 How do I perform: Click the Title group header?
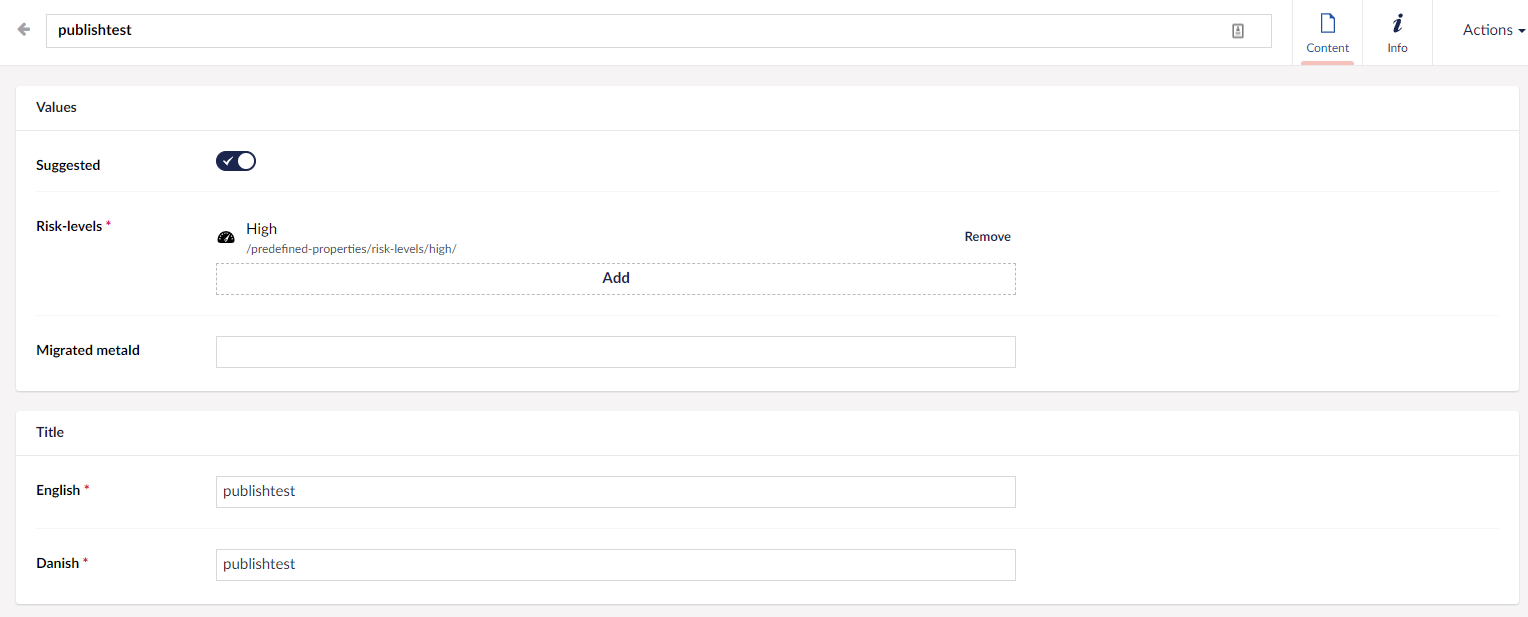(50, 433)
